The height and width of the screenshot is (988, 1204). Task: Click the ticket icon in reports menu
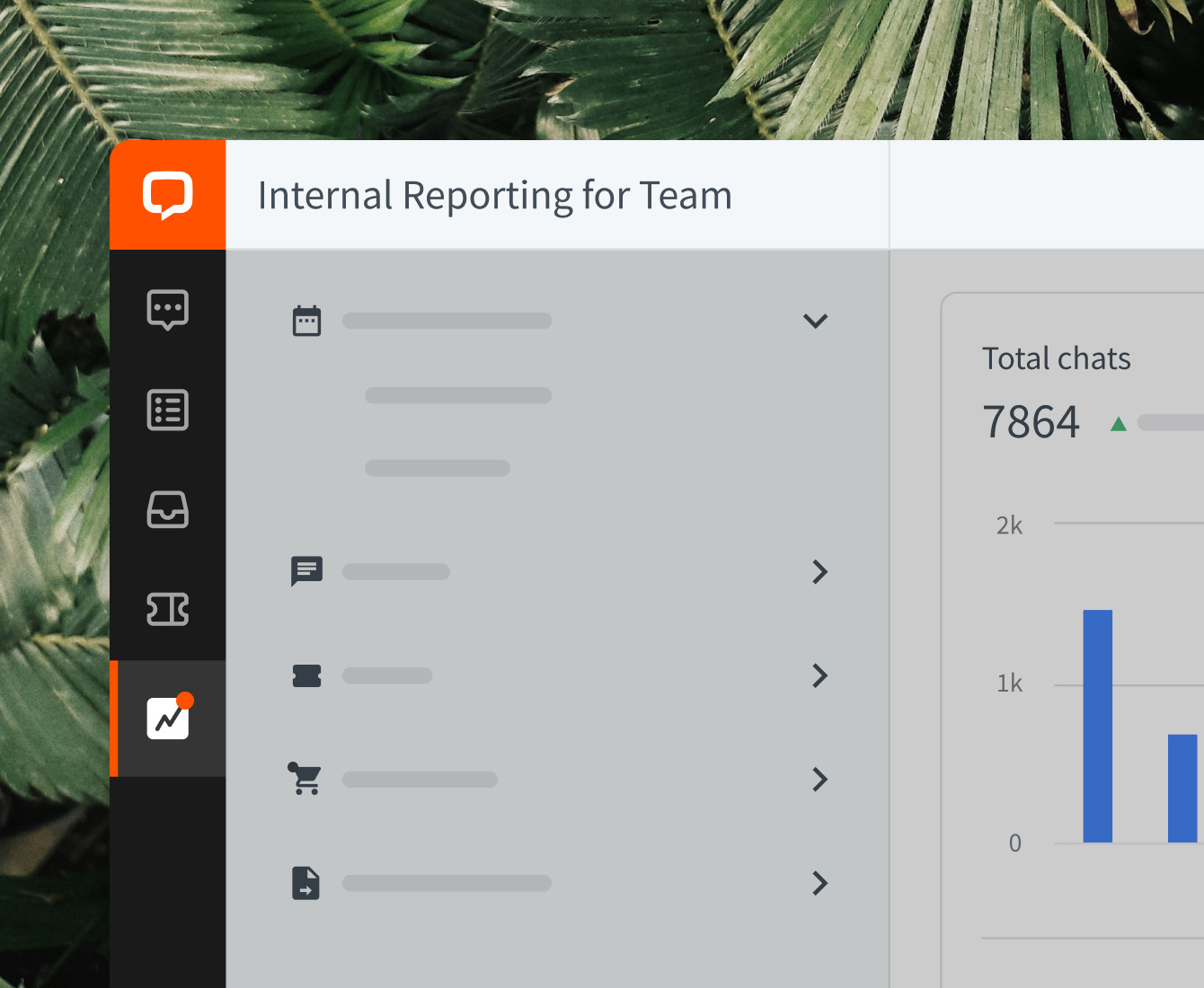tap(306, 675)
